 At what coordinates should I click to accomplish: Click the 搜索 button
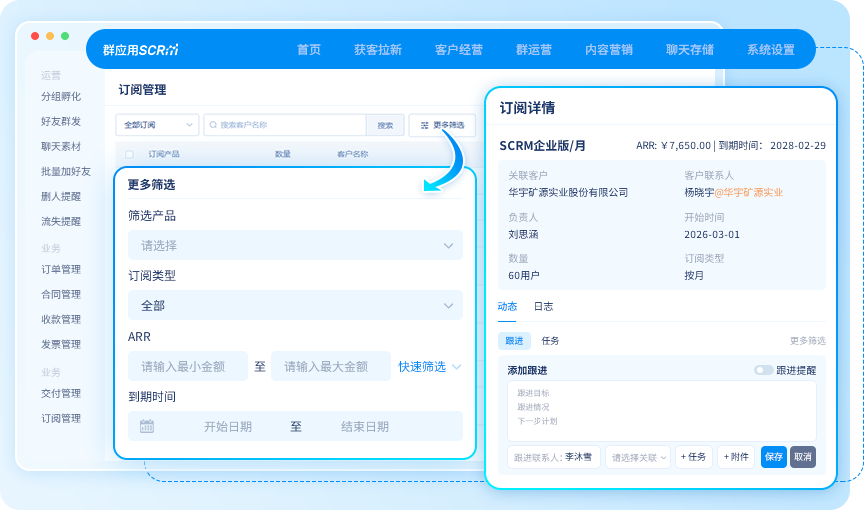385,125
